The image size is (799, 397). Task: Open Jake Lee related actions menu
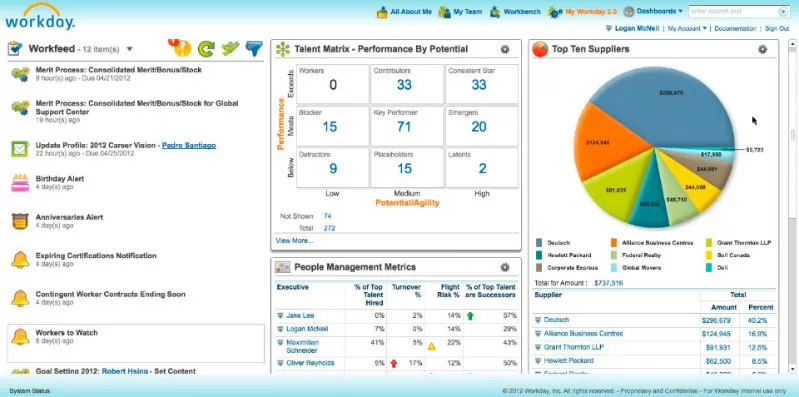280,316
